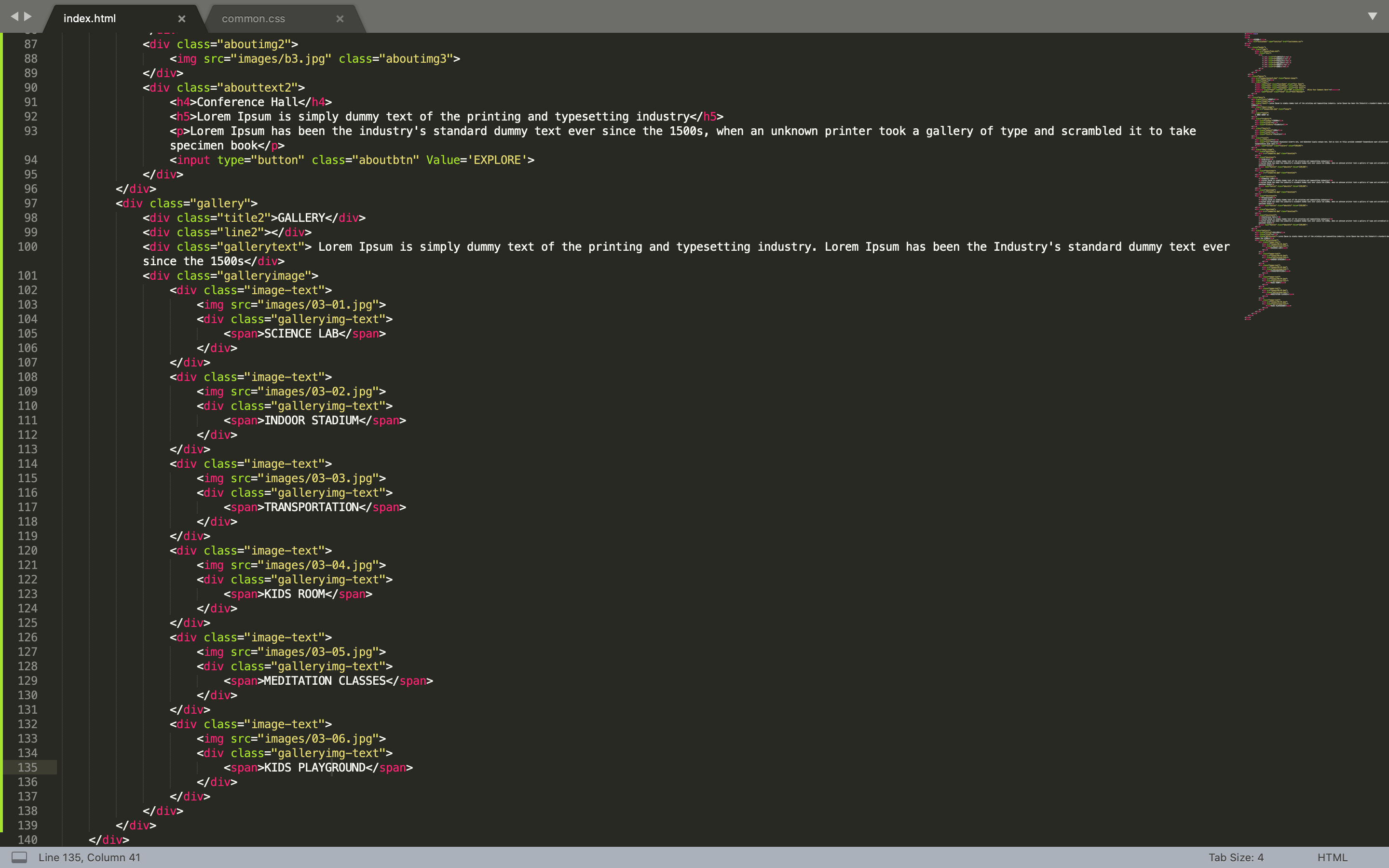Click the images/b3.jpg src string
1389x868 pixels.
281,58
